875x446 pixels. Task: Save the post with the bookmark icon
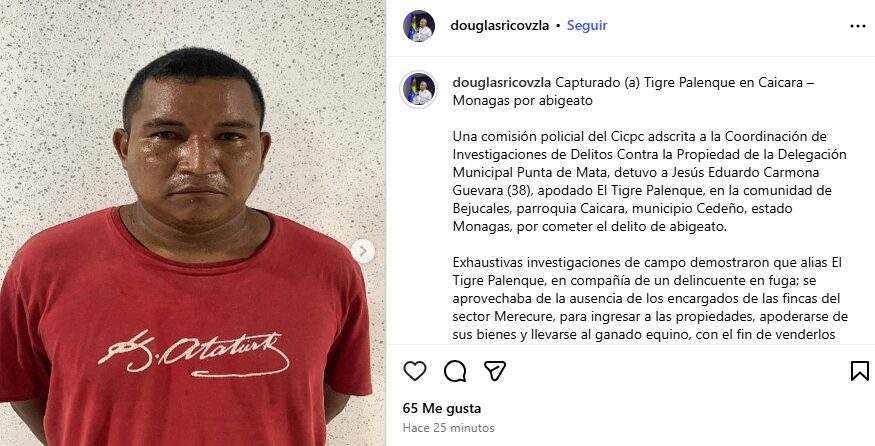click(859, 371)
